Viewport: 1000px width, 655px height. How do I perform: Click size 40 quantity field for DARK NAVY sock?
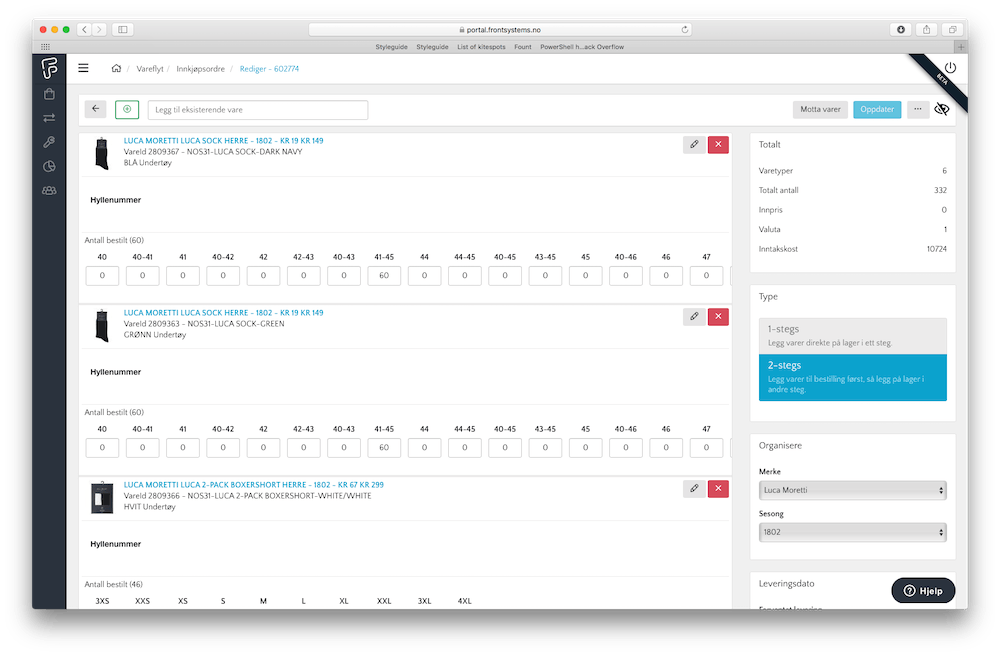[102, 276]
